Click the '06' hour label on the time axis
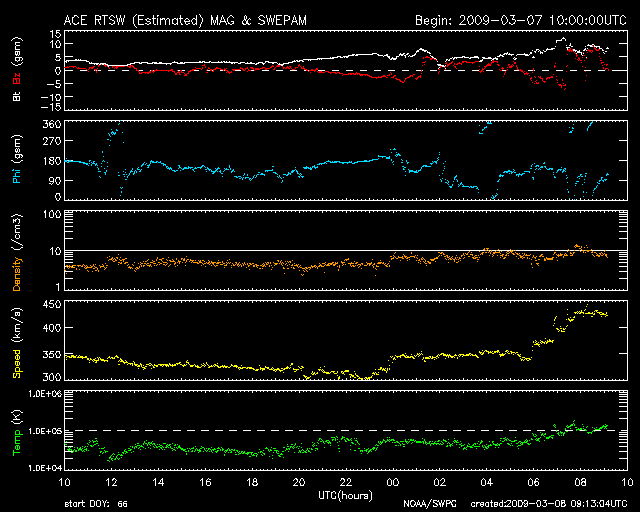 pyautogui.click(x=533, y=483)
